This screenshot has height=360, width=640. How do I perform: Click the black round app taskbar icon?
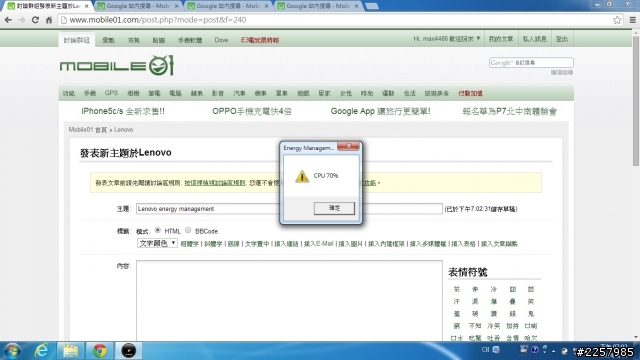point(129,351)
